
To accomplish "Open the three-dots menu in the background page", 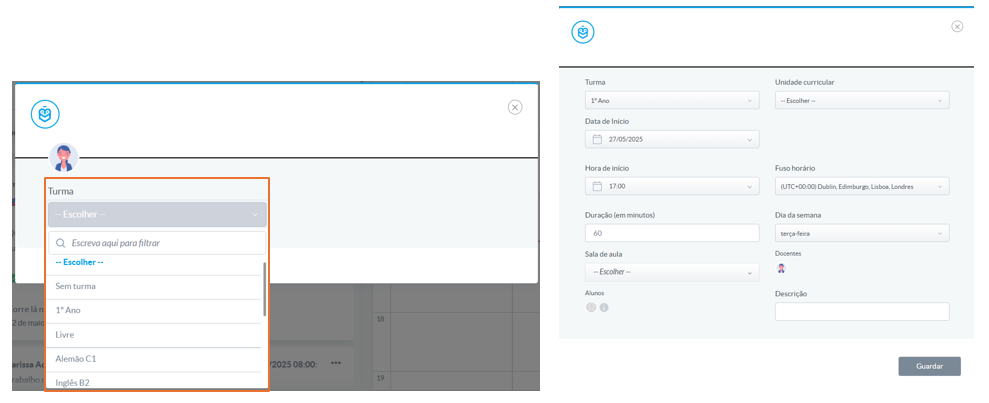I will click(x=336, y=363).
